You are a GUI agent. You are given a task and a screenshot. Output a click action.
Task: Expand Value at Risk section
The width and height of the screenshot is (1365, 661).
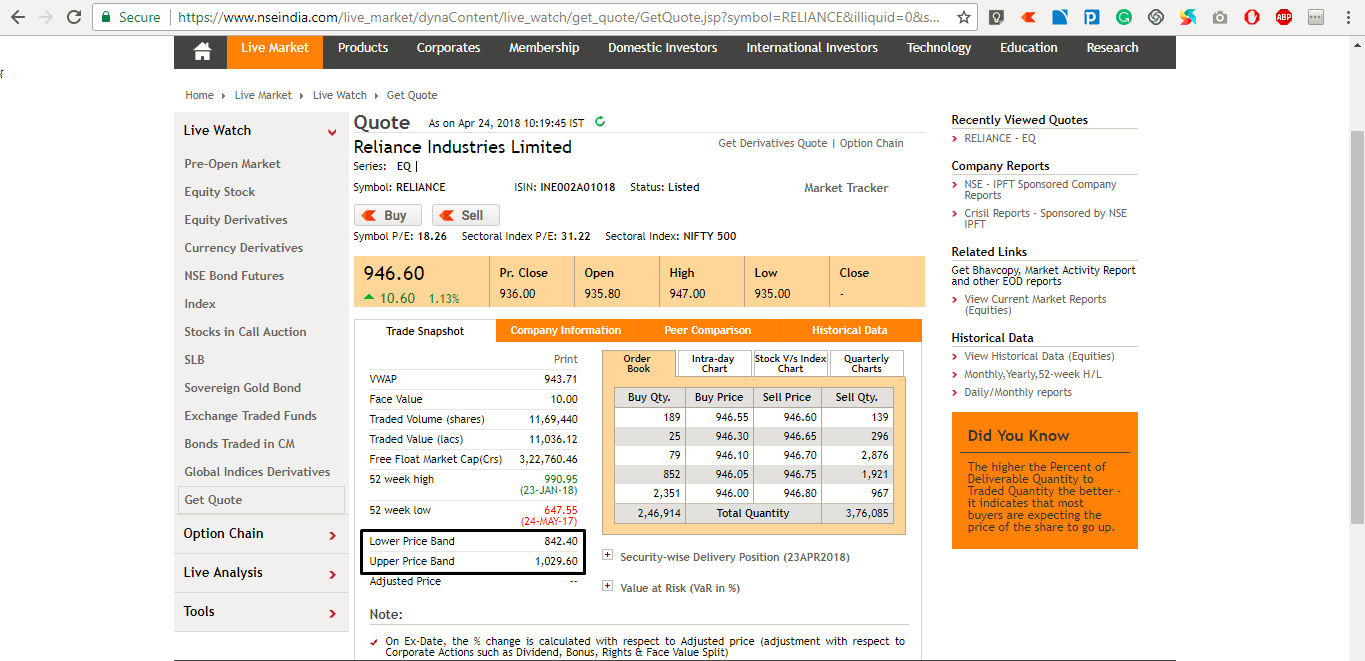(608, 587)
